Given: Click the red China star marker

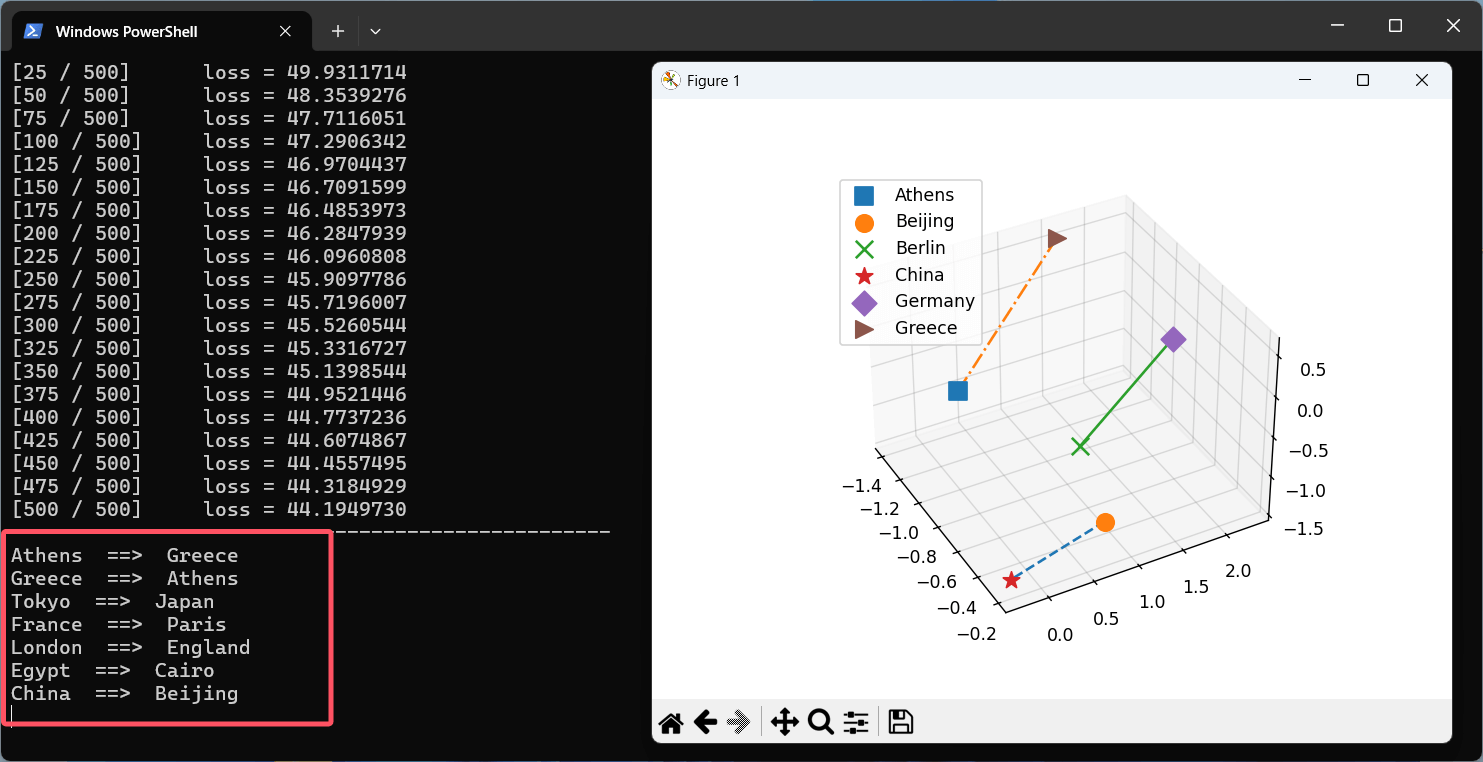Looking at the screenshot, I should point(1011,579).
